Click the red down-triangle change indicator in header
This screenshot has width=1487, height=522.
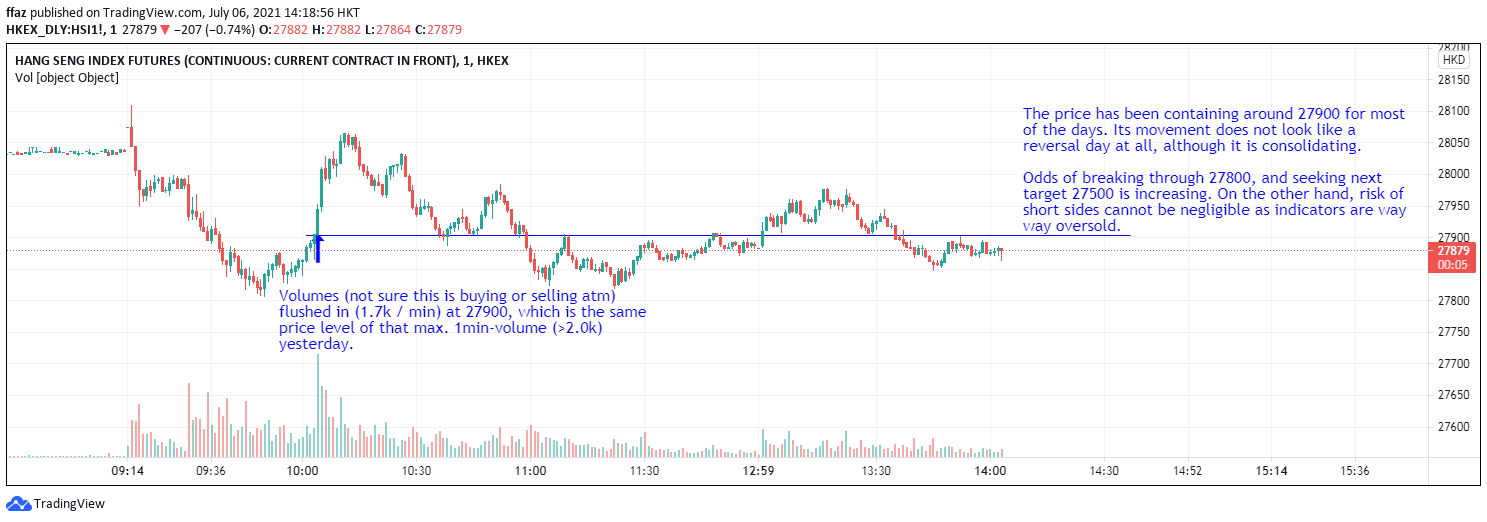(x=164, y=29)
